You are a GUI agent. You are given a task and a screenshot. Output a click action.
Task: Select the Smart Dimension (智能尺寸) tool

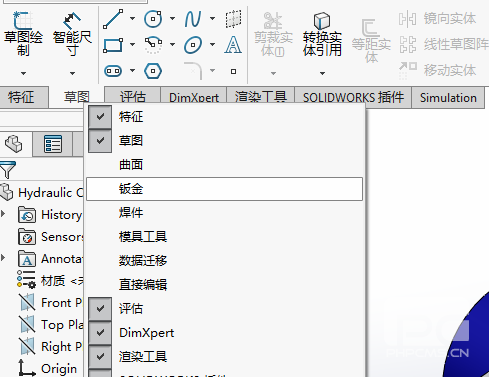click(x=72, y=21)
